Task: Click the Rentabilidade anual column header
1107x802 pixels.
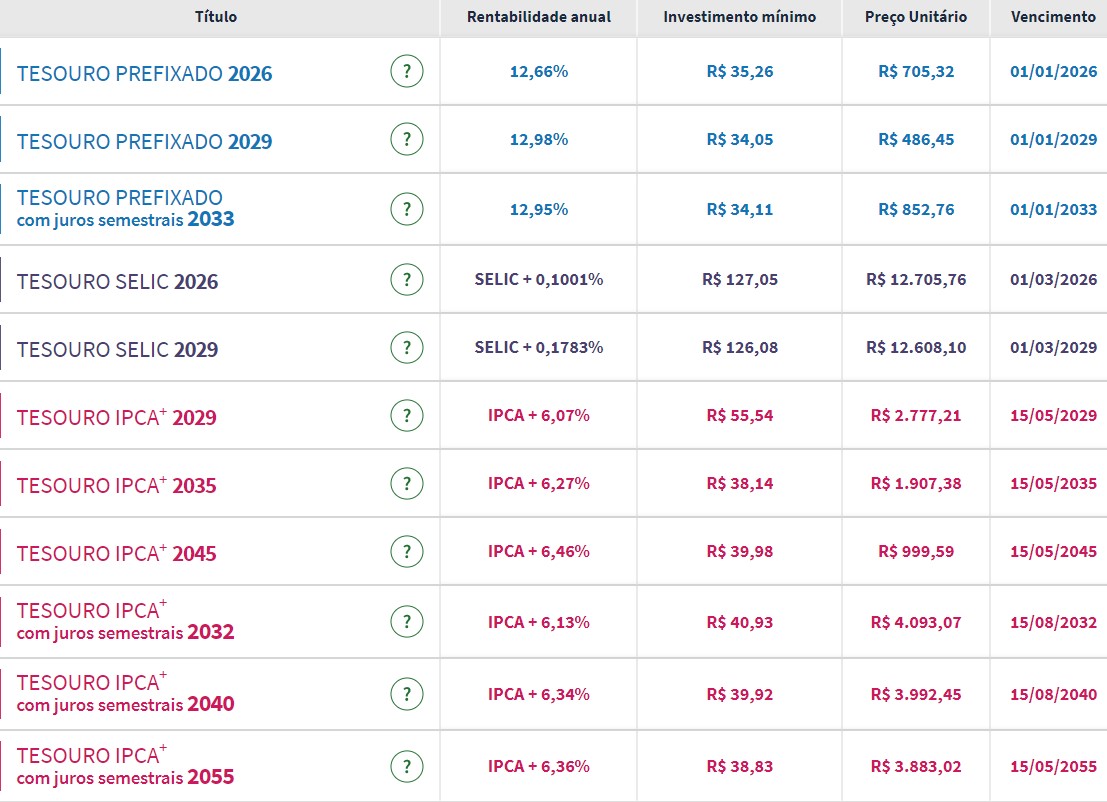Action: (x=538, y=17)
